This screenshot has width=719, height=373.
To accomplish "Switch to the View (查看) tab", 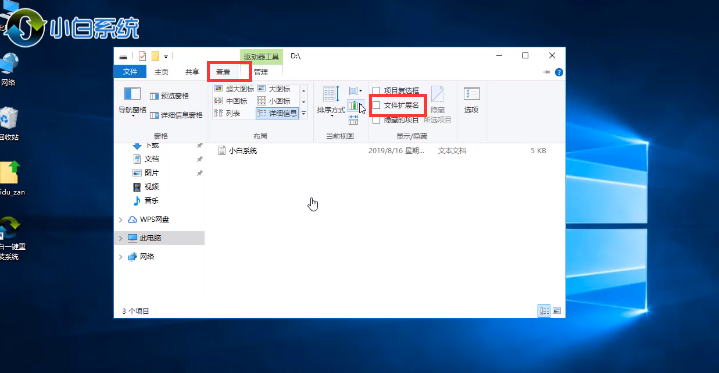I will click(223, 72).
